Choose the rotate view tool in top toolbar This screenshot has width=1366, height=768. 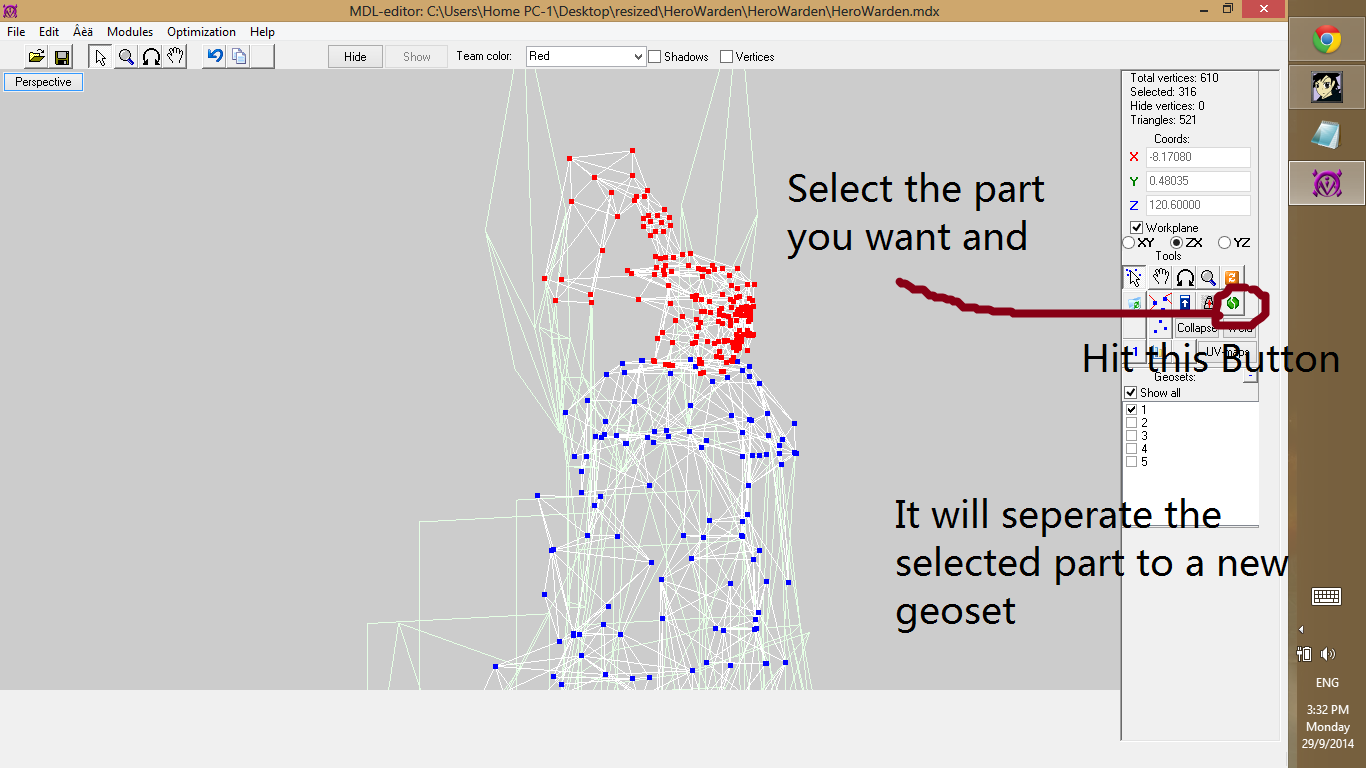click(151, 57)
